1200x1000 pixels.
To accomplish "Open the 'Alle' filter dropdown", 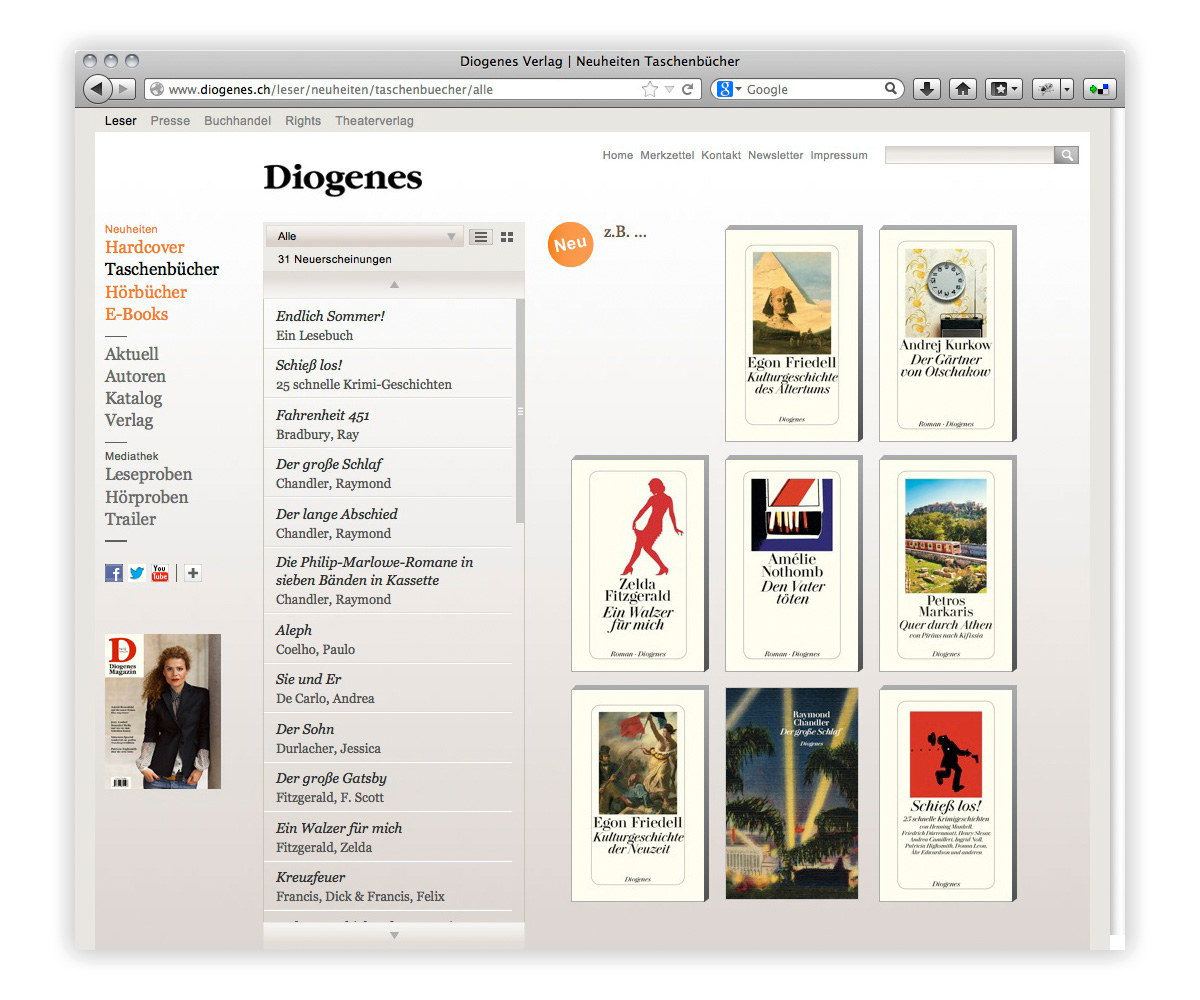I will (366, 237).
